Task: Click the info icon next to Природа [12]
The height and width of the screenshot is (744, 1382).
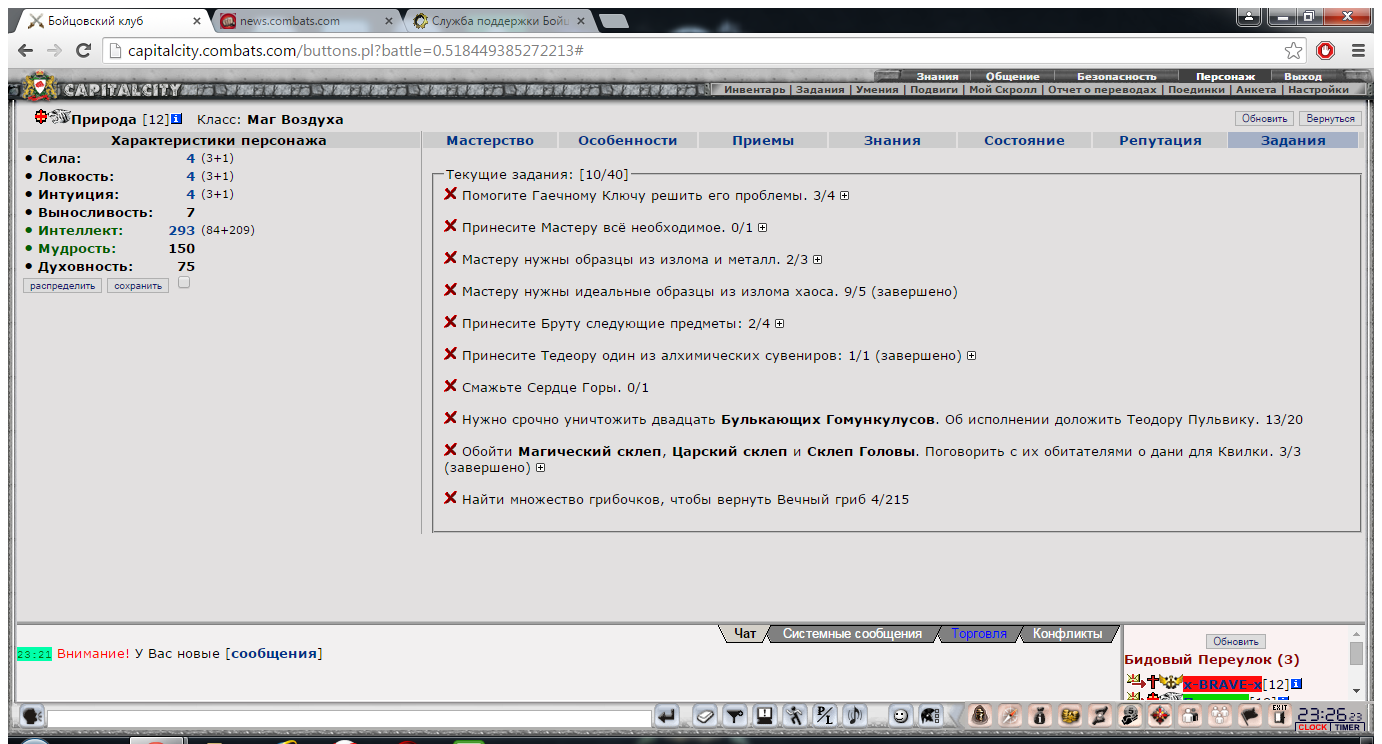Action: tap(176, 119)
